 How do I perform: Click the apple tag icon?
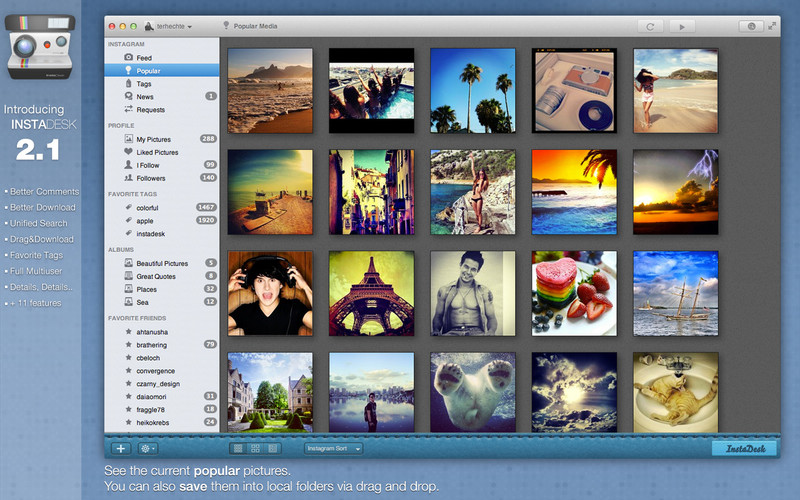tap(129, 220)
